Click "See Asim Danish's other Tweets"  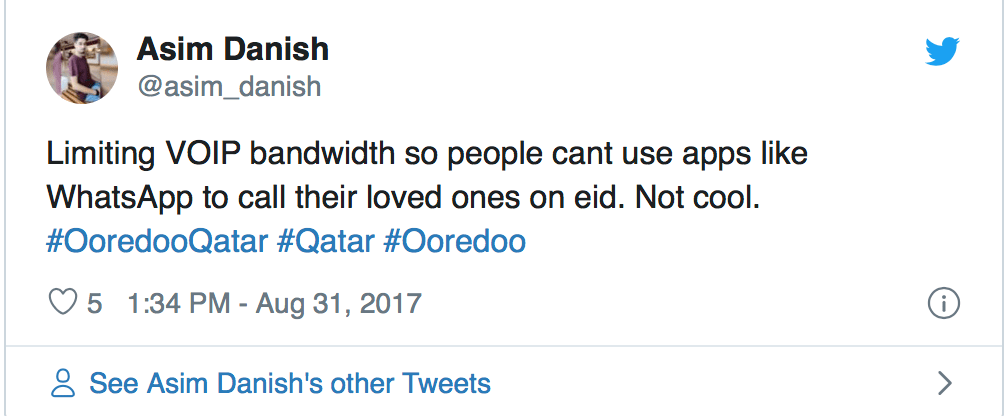[290, 382]
